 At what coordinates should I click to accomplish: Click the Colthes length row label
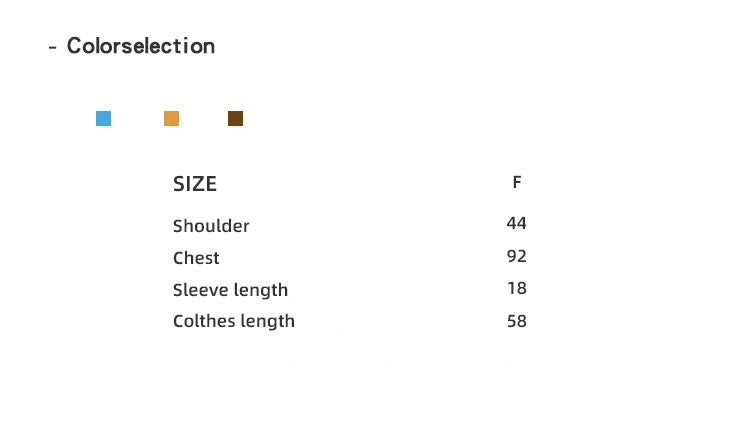click(234, 321)
